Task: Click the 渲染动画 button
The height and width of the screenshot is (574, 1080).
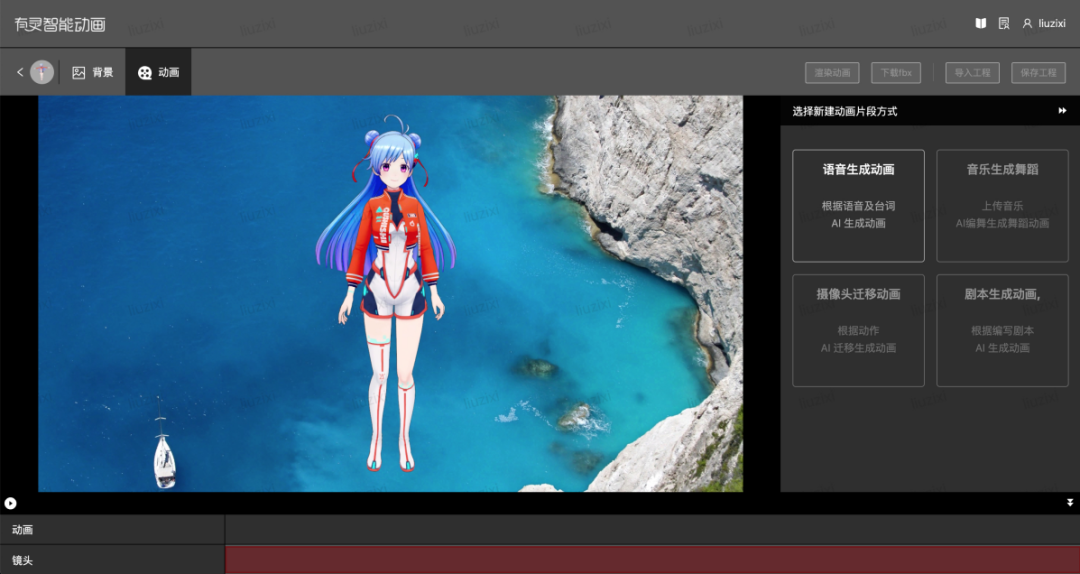Action: point(832,73)
